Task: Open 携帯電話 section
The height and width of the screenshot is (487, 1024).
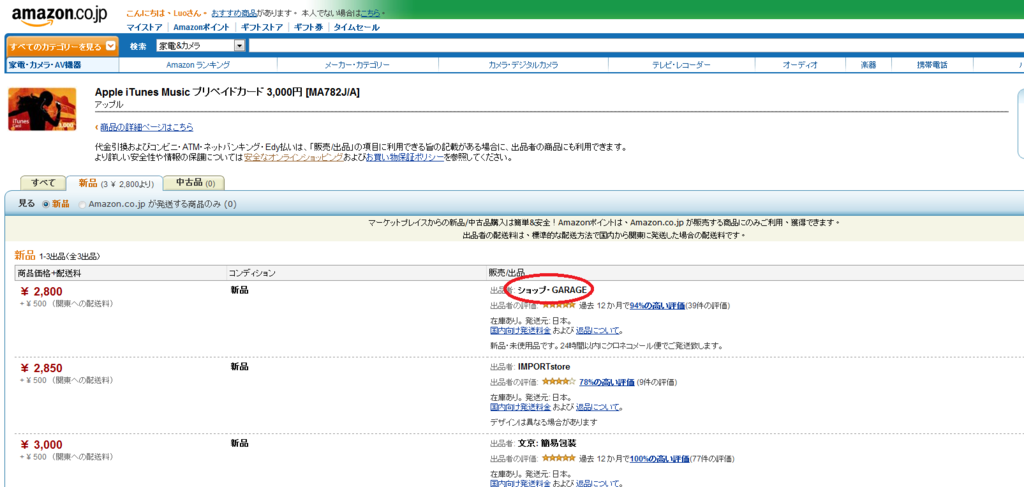Action: 932,65
